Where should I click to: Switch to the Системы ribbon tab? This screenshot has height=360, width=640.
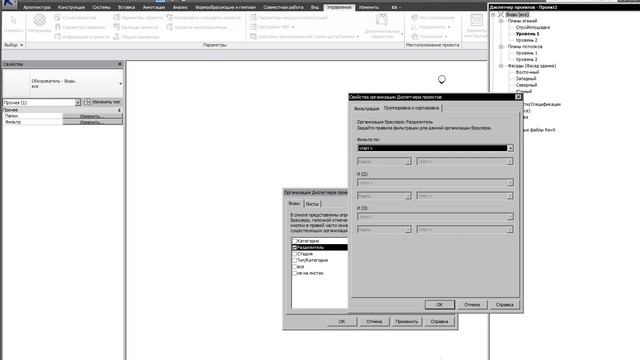click(101, 7)
